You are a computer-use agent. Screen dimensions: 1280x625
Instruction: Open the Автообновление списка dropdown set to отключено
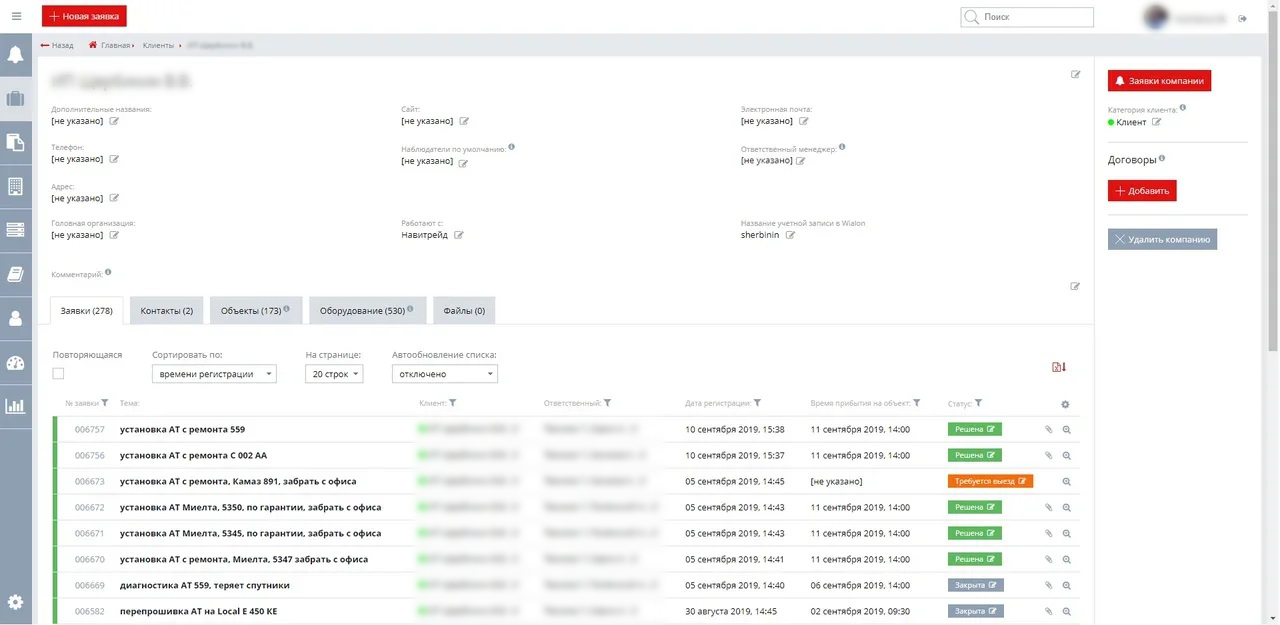point(444,373)
